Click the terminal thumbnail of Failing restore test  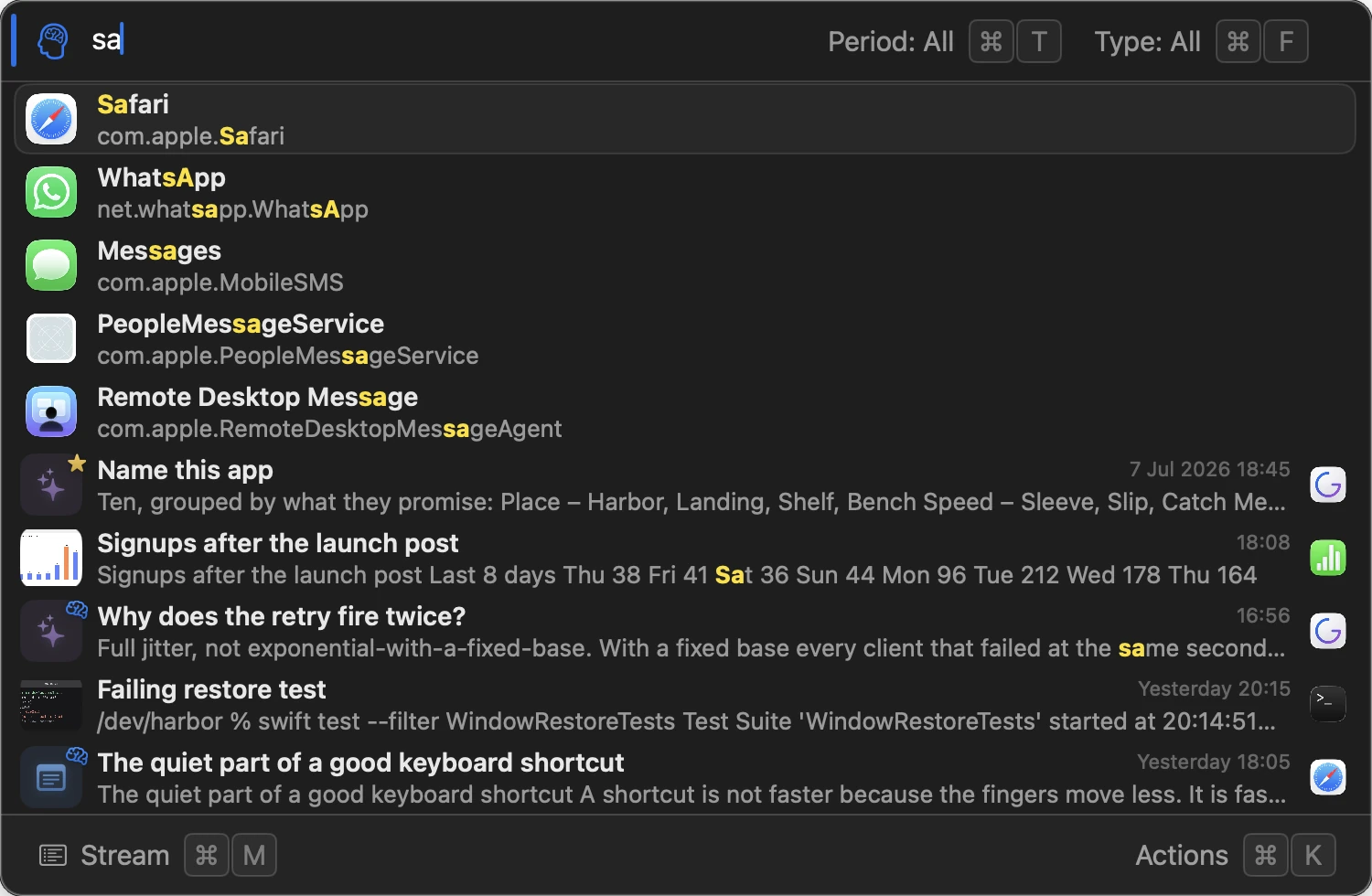click(51, 704)
